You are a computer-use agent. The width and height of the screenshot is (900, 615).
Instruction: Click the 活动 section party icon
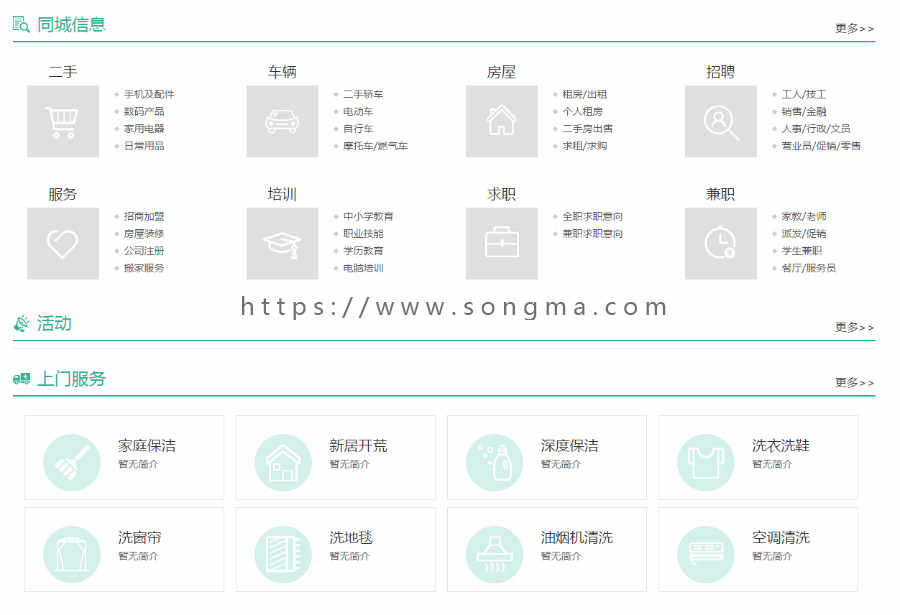[x=21, y=323]
